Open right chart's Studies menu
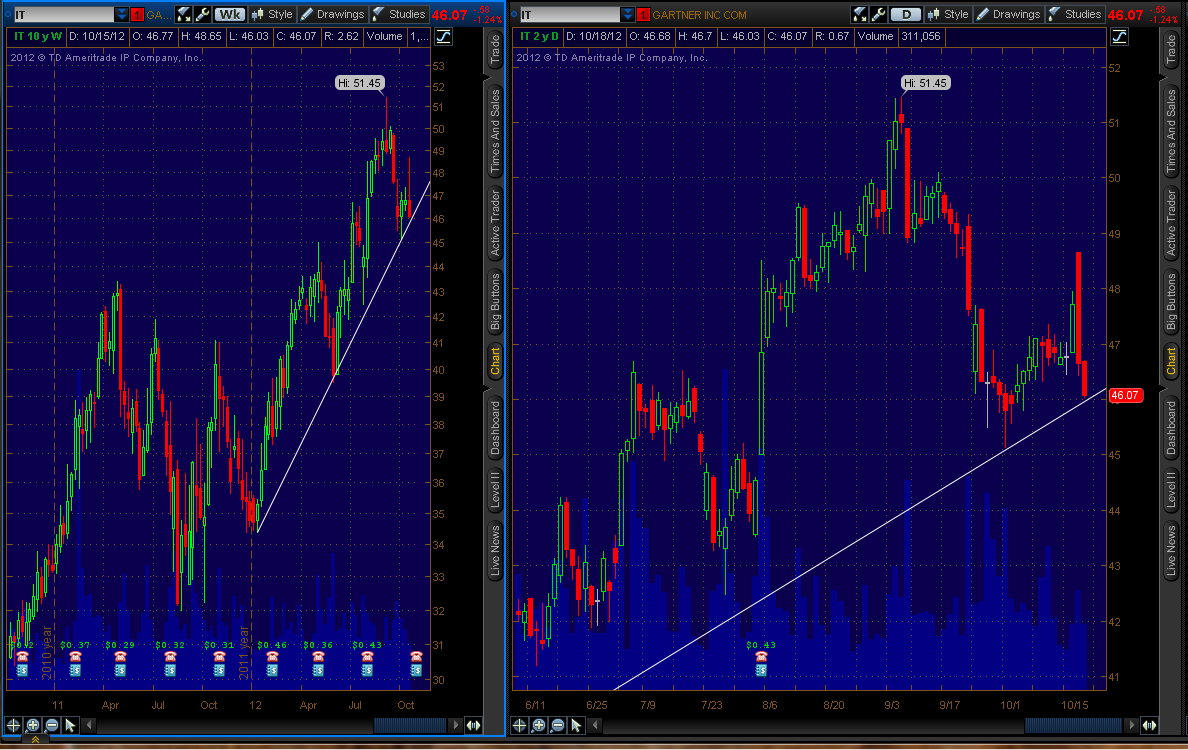Viewport: 1188px width, 750px height. click(x=1075, y=14)
